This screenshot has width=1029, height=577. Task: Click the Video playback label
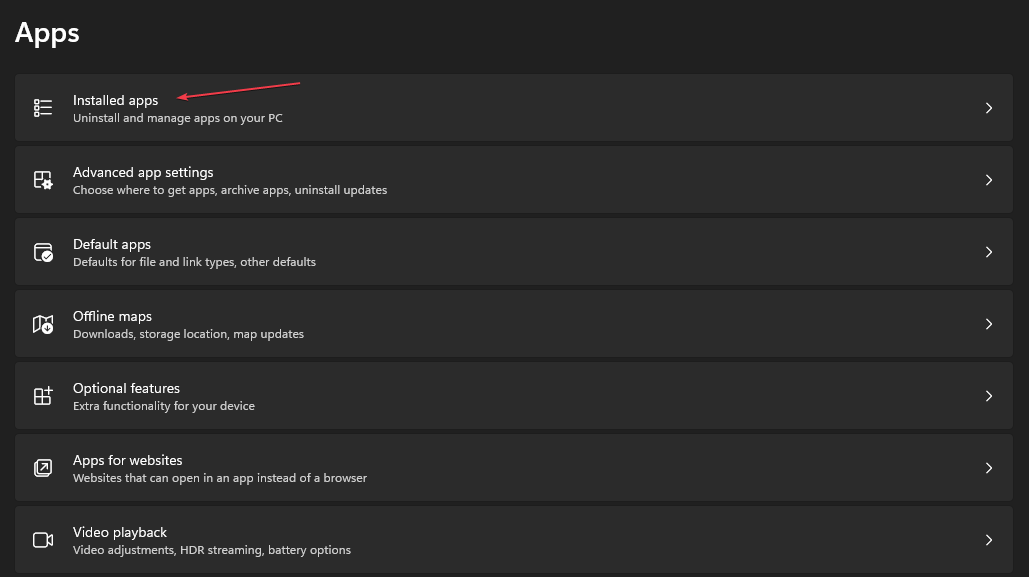[x=120, y=532]
